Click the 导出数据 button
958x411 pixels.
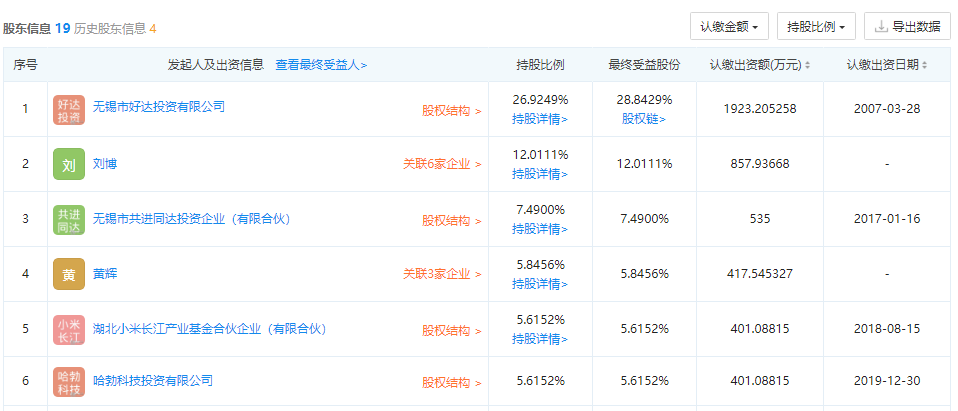[x=907, y=26]
